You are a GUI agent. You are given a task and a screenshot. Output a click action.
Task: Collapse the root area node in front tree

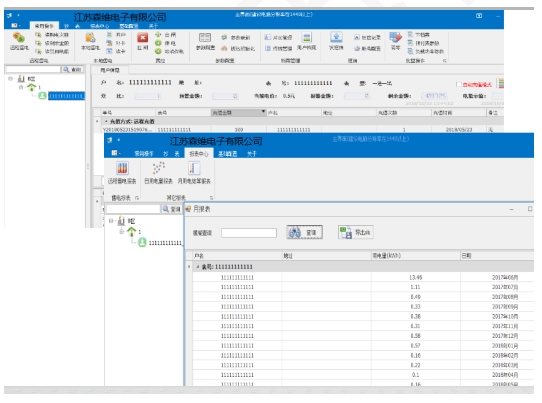[x=111, y=221]
